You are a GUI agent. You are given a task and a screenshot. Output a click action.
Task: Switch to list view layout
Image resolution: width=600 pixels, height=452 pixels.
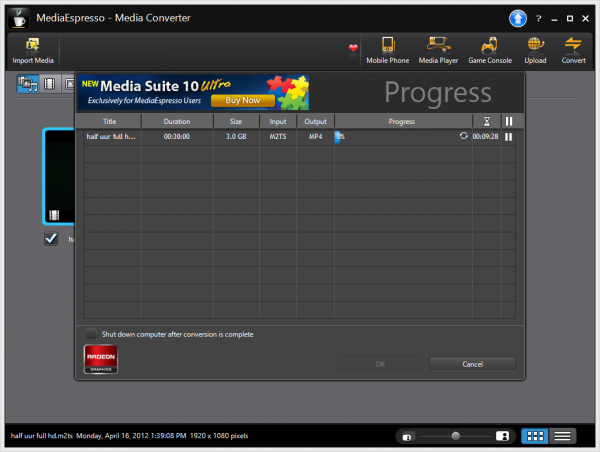[563, 436]
